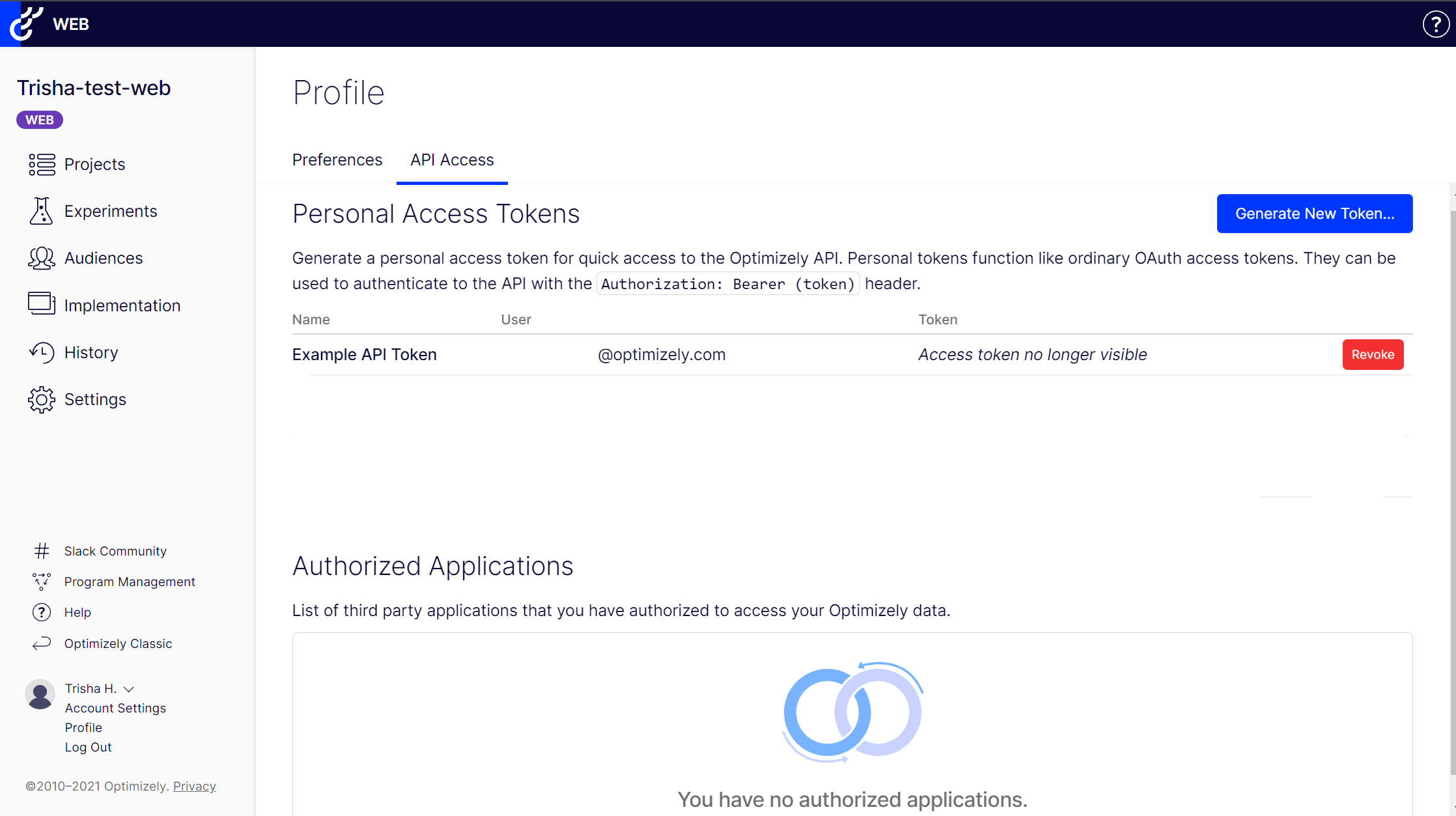This screenshot has height=816, width=1456.
Task: Click the Trisha H. user name
Action: tap(91, 688)
